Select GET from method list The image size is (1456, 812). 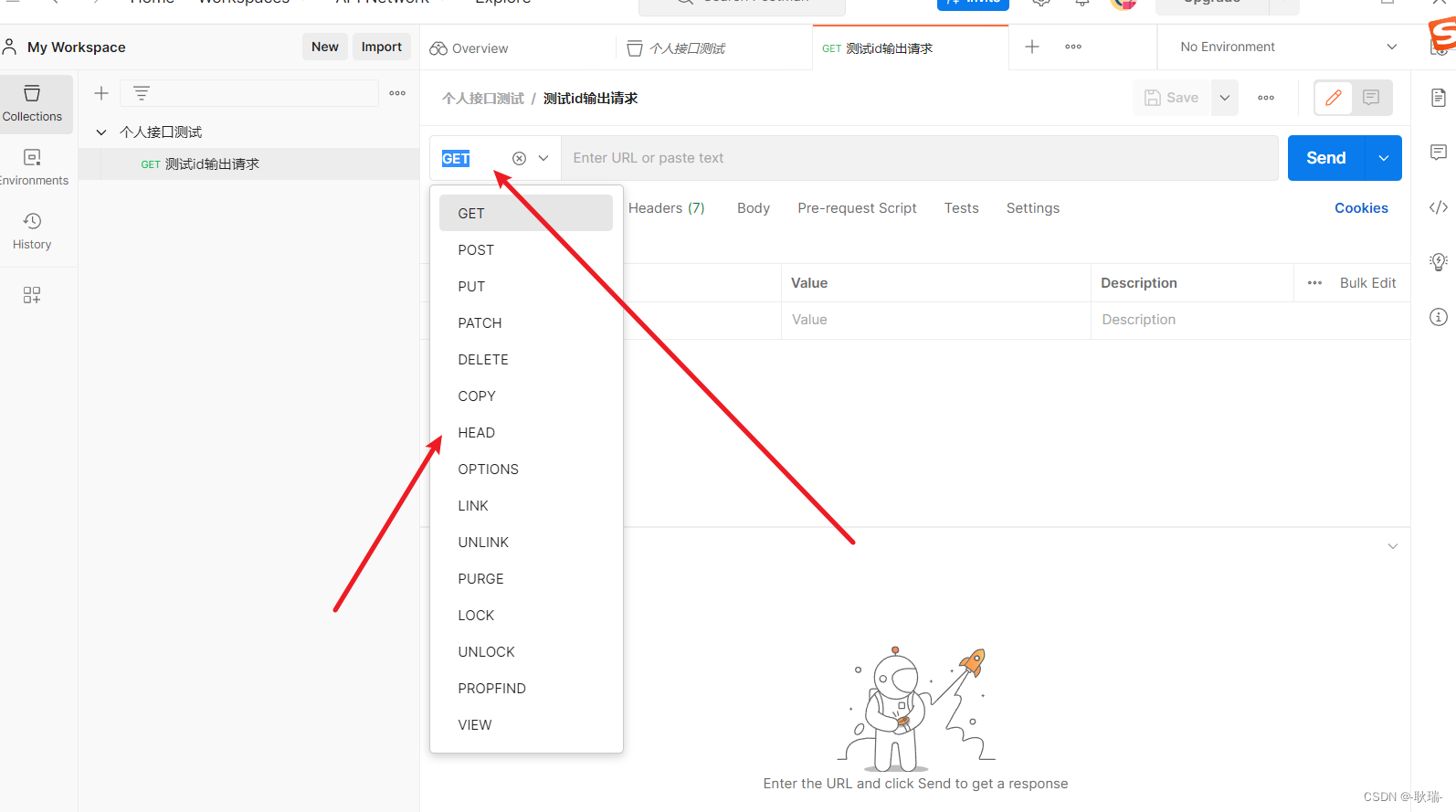[526, 213]
